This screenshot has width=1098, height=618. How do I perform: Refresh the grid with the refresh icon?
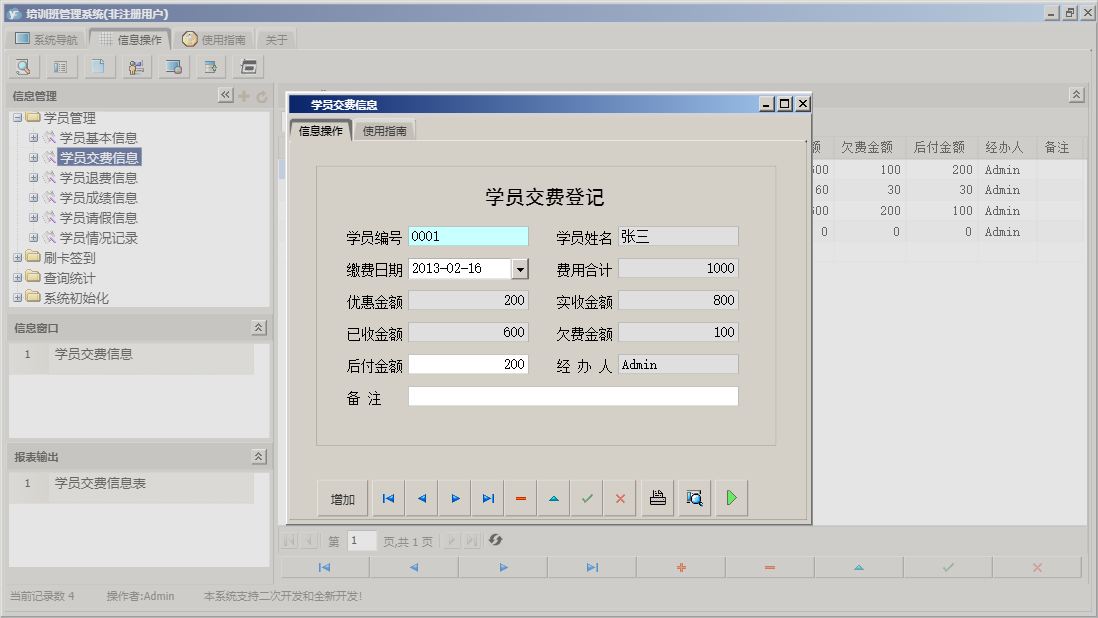pos(497,541)
